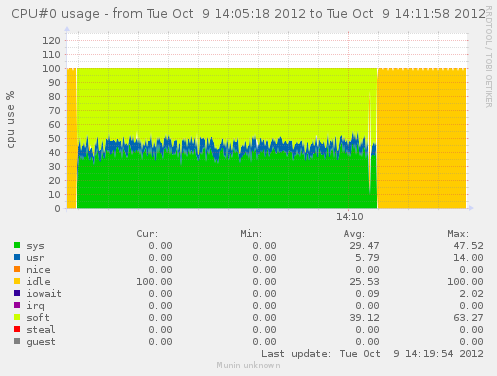
Task: Click the red steal legend swatch
Action: coord(17,329)
